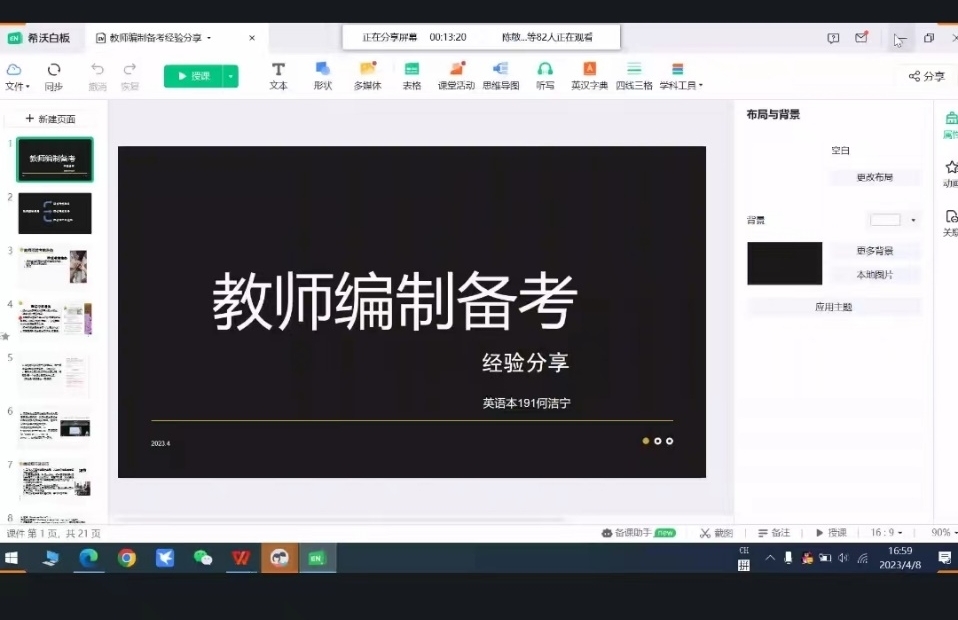The image size is (958, 620).
Task: Open the 16:9 aspect ratio dropdown
Action: pos(887,533)
